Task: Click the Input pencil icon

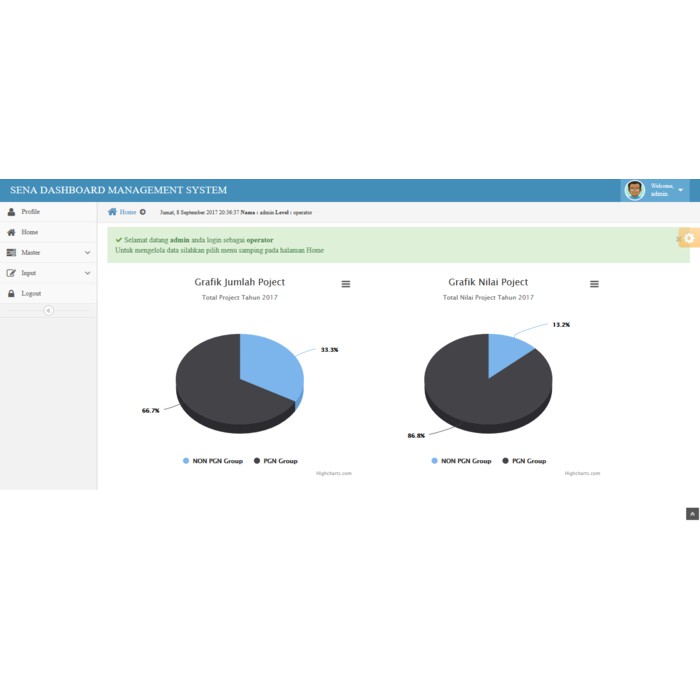Action: (11, 273)
